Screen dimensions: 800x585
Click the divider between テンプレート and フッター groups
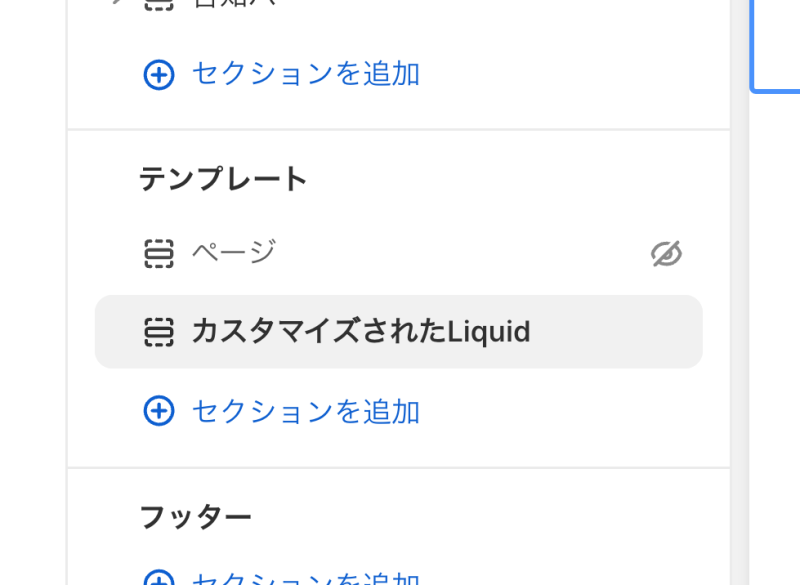[x=399, y=467]
